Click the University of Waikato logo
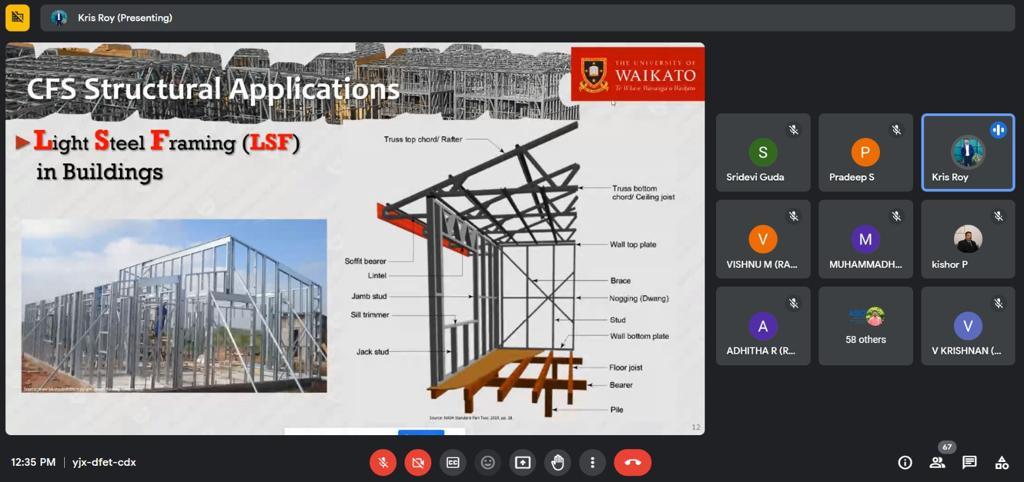 click(637, 74)
